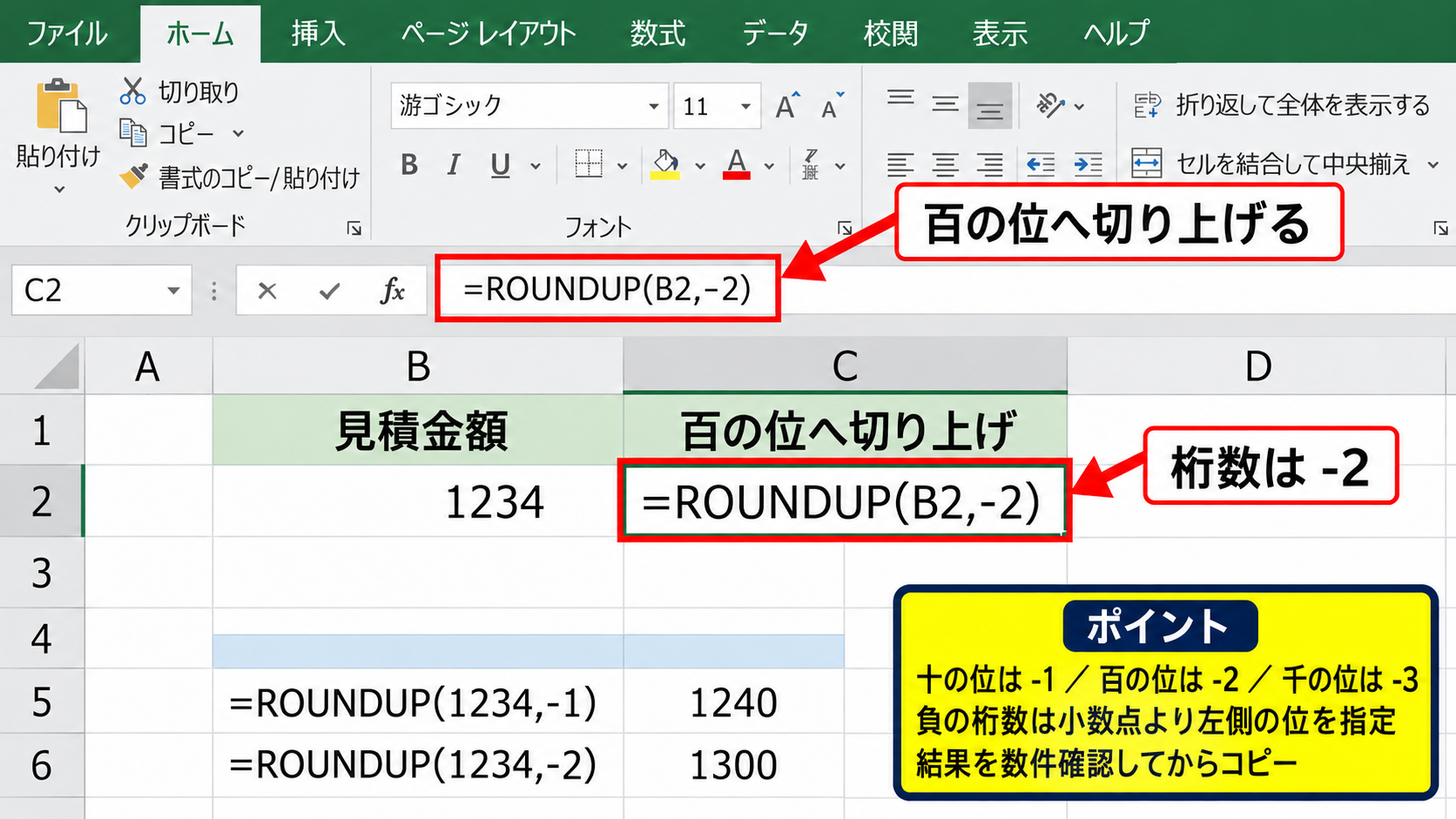Toggle bottom vertical alignment
The image size is (1456, 819).
(x=990, y=105)
